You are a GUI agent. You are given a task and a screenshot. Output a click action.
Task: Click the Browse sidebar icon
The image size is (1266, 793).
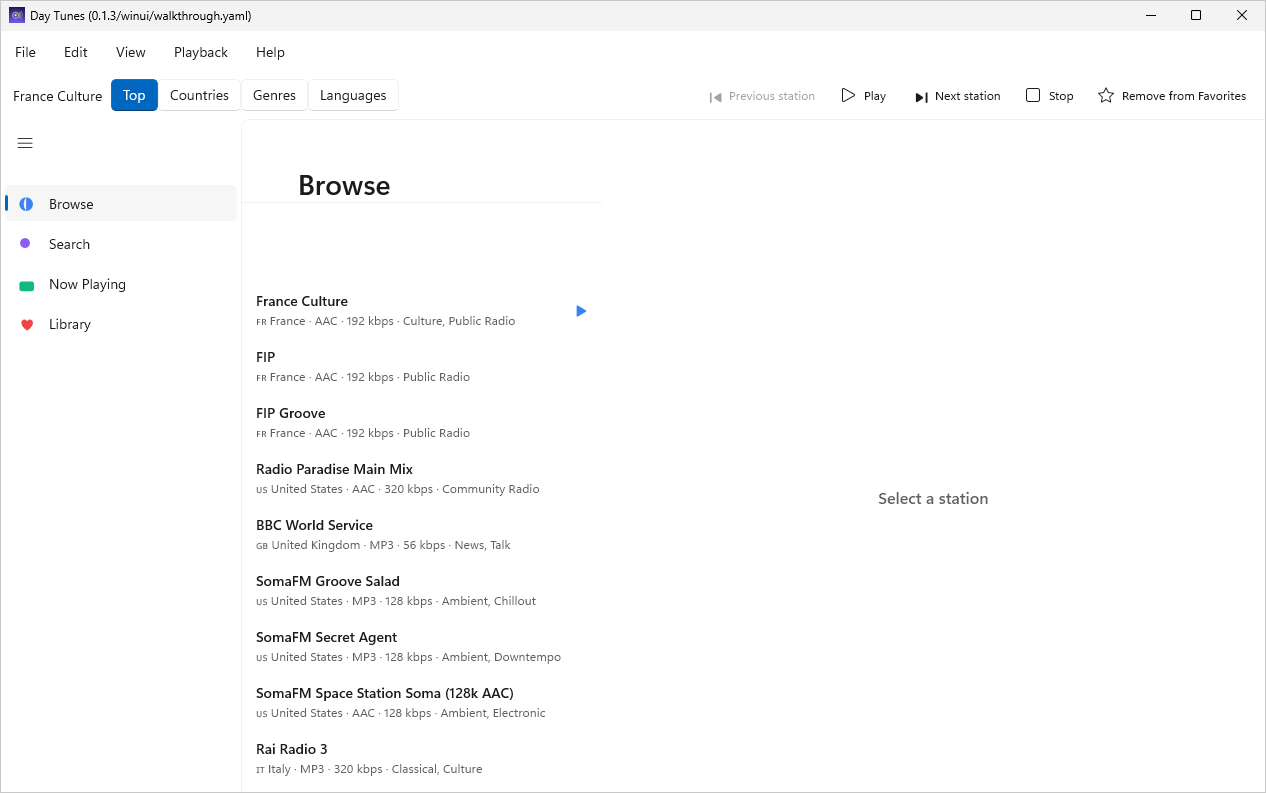pos(26,204)
